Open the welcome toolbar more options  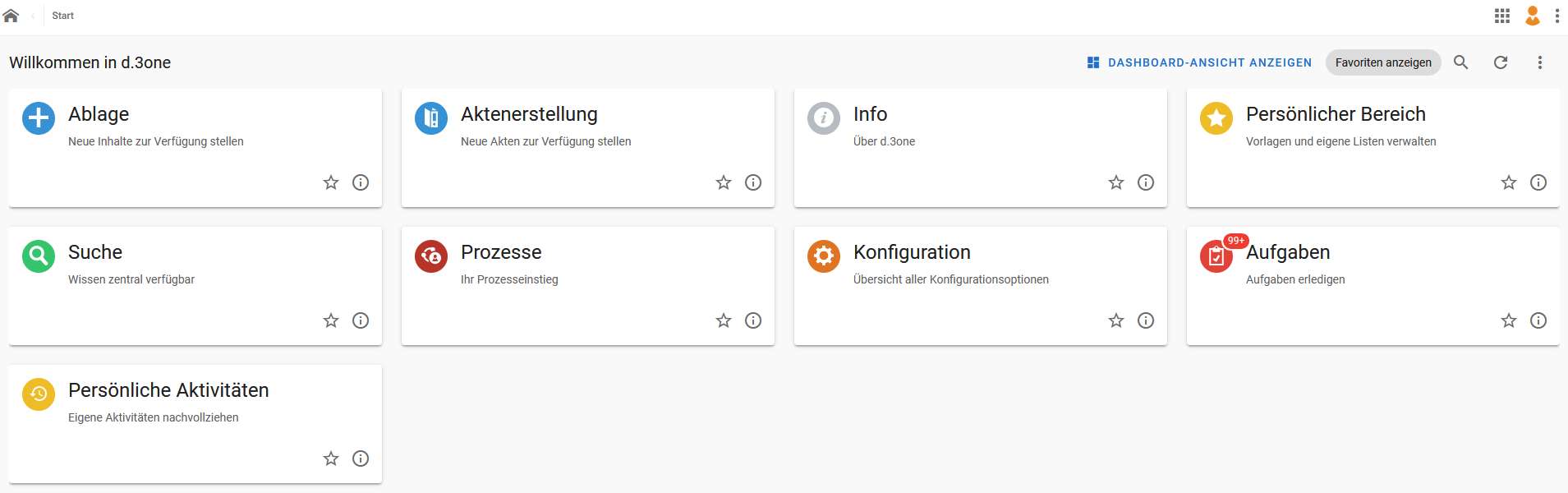[x=1540, y=62]
